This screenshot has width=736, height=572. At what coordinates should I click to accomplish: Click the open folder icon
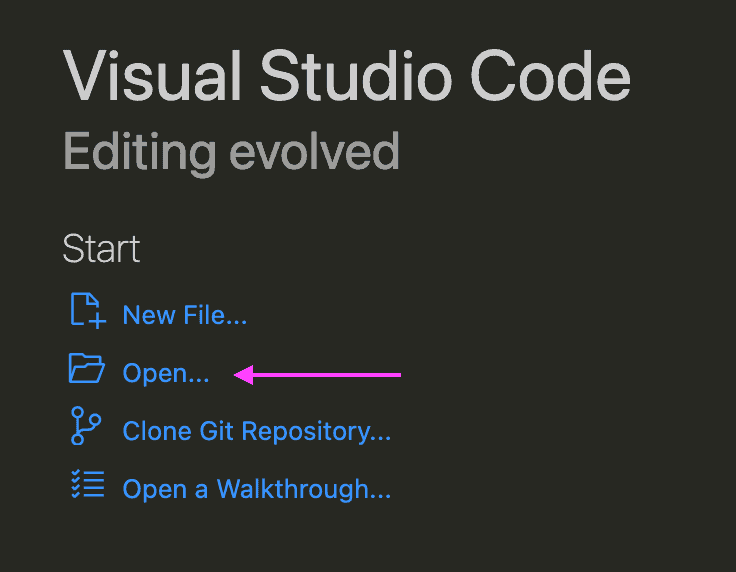(87, 368)
